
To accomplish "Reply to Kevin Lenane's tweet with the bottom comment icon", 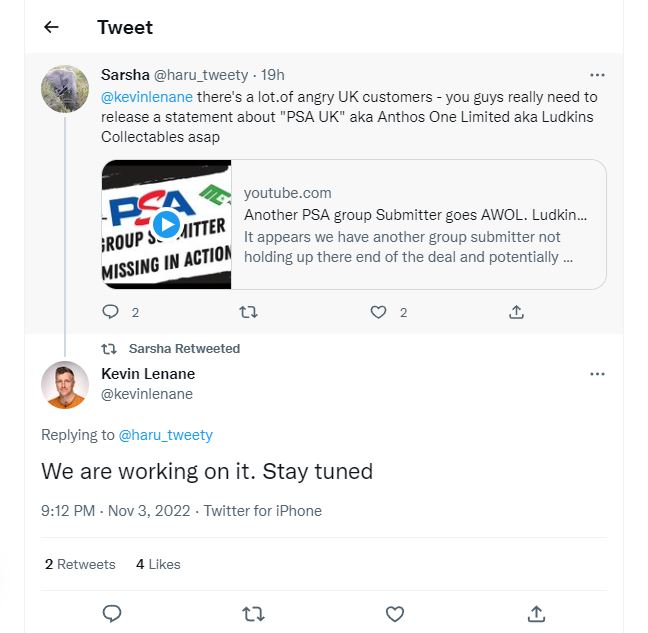I will pos(112,614).
